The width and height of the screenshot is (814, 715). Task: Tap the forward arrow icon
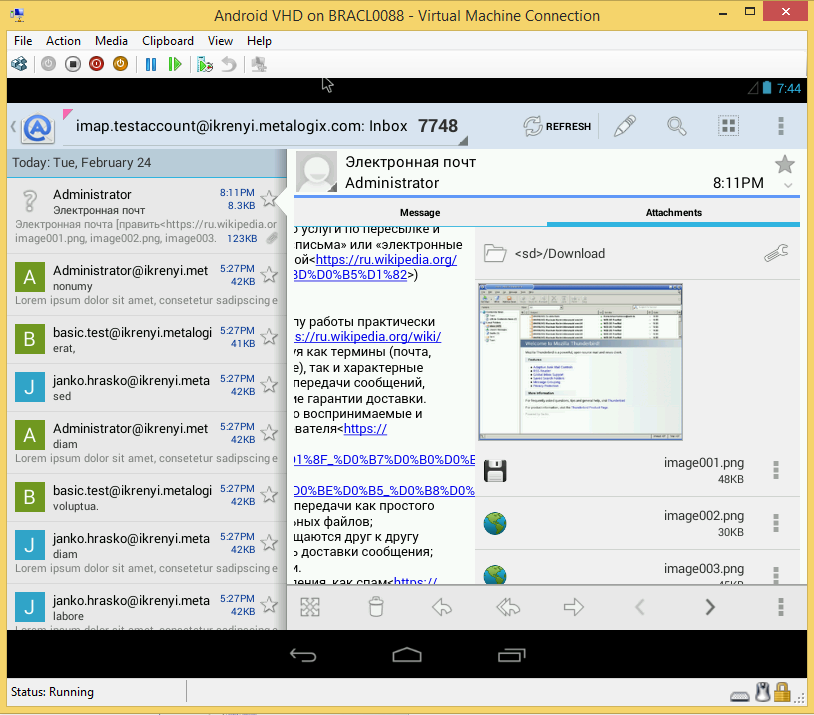574,606
